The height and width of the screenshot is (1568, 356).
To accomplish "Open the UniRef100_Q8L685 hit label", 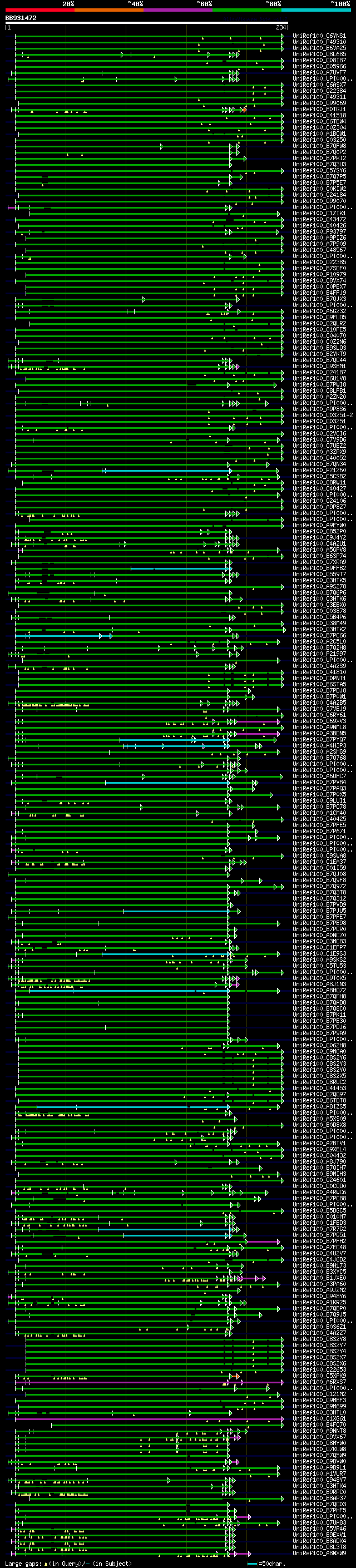I will pyautogui.click(x=319, y=54).
